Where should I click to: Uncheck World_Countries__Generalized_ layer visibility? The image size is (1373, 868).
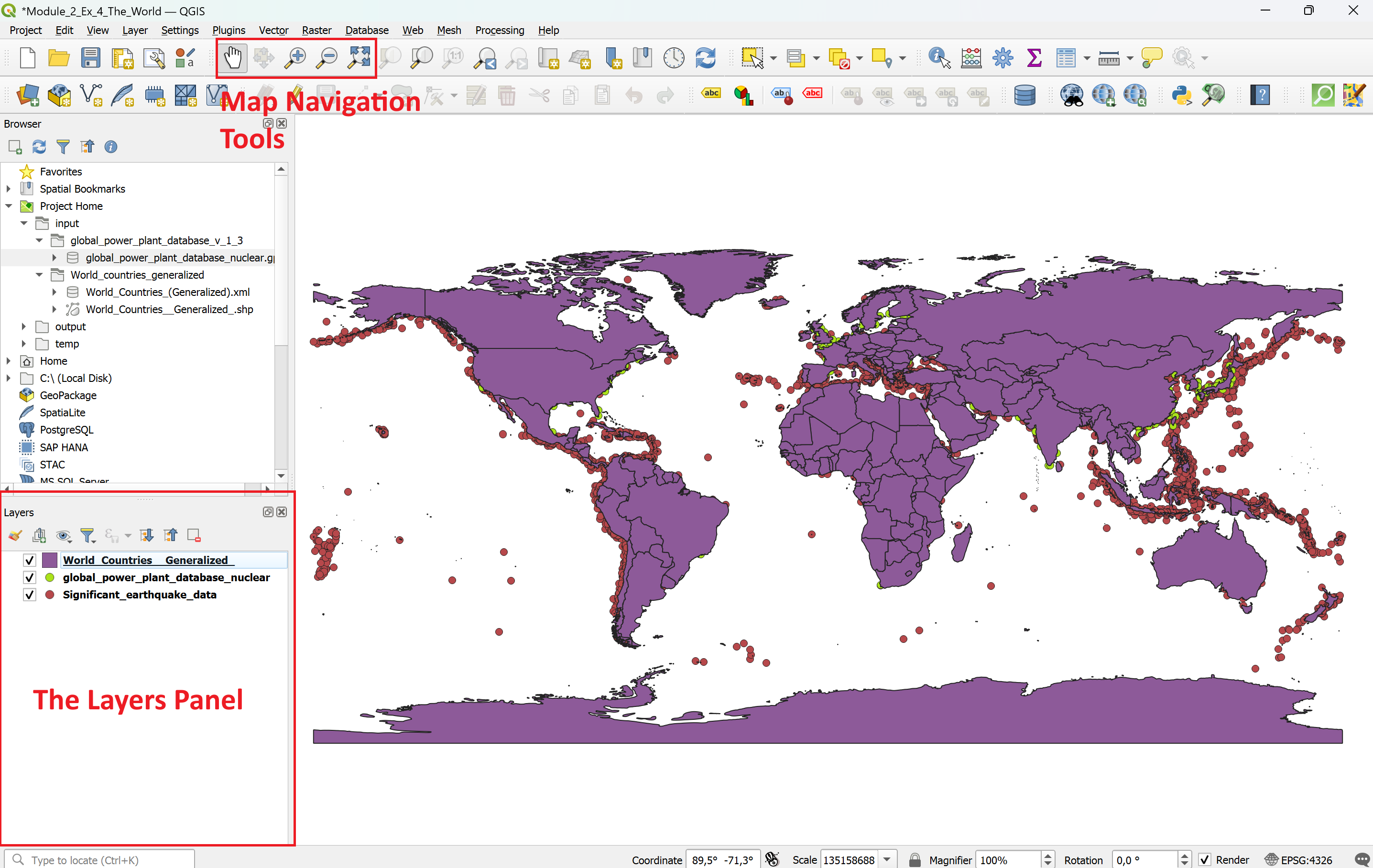click(x=30, y=560)
